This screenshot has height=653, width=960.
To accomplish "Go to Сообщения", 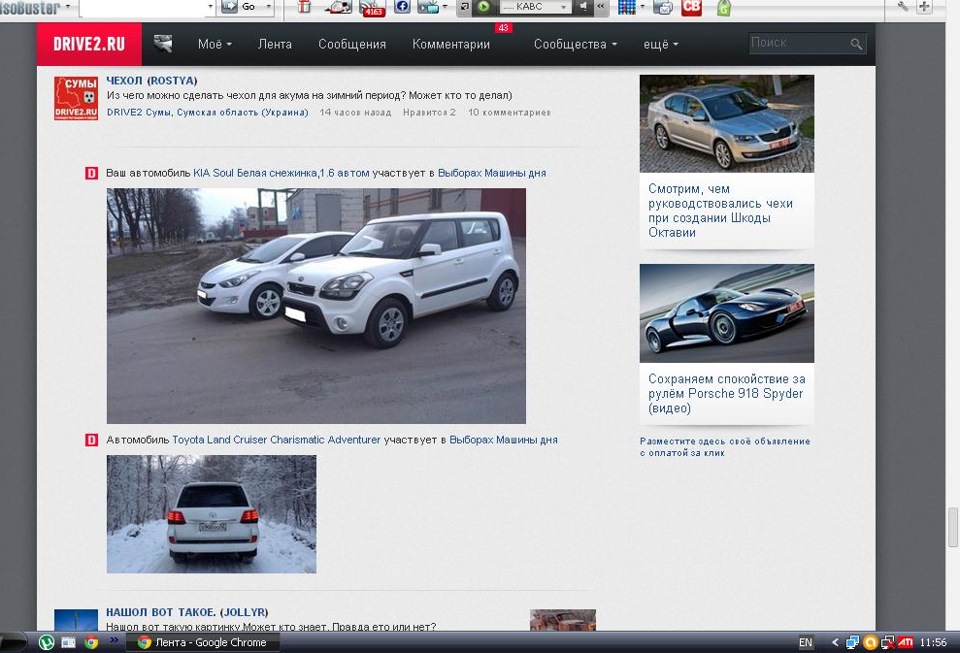I will [x=352, y=44].
